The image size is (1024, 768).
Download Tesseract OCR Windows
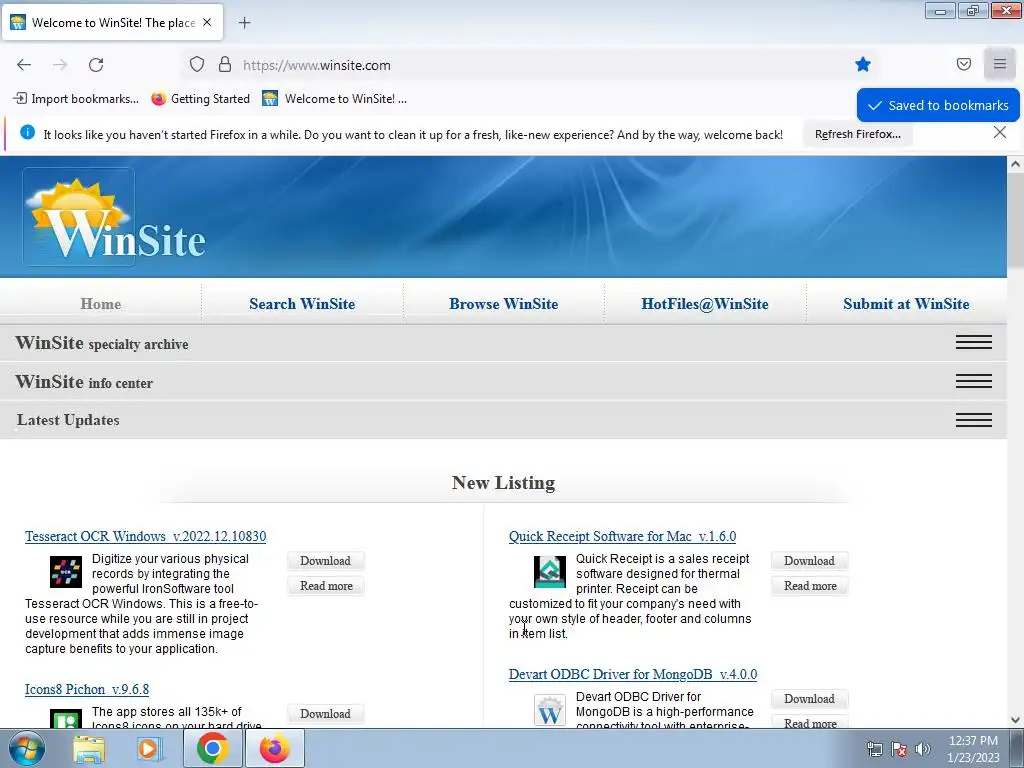(x=325, y=561)
